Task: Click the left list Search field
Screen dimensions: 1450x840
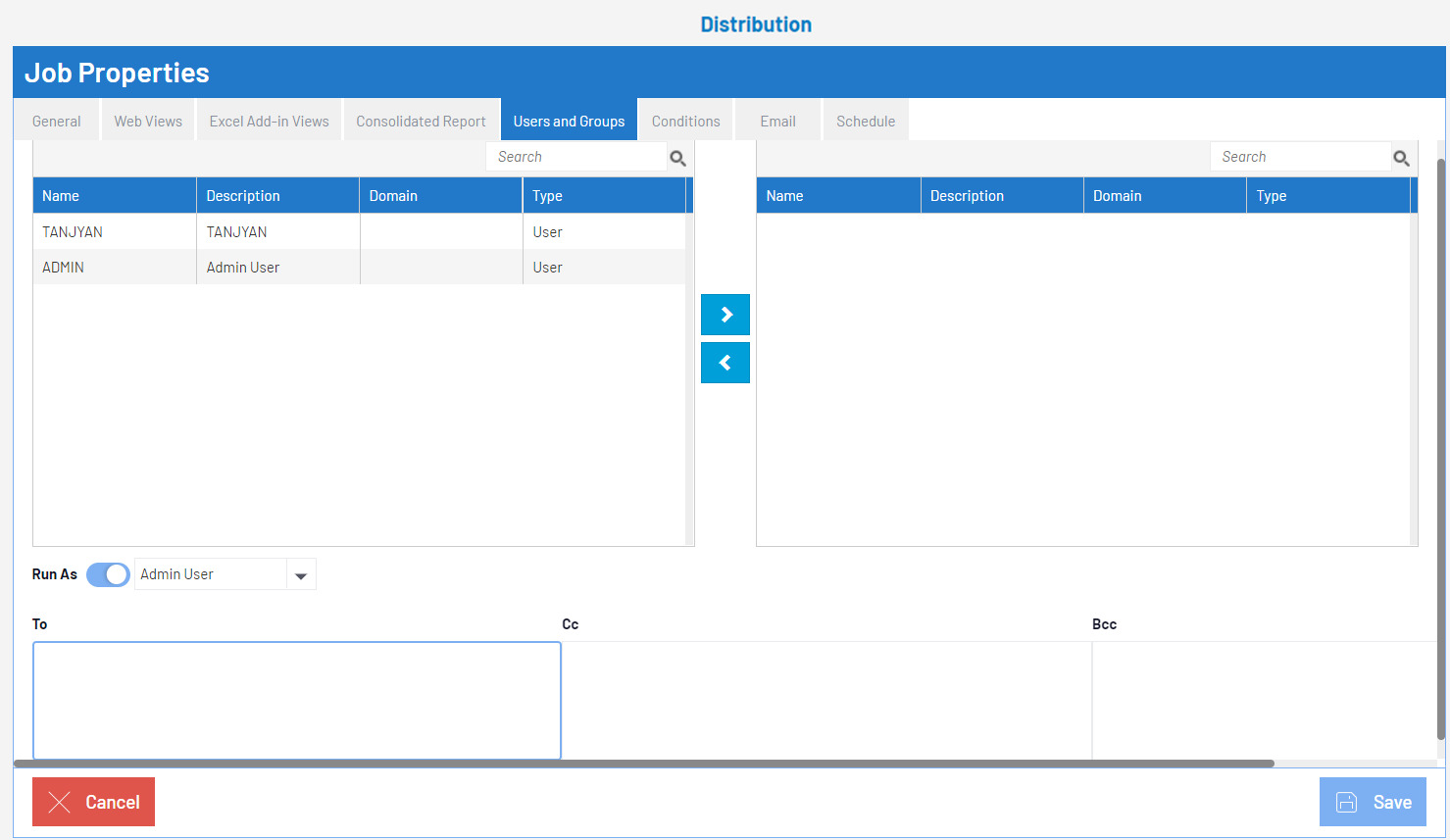Action: point(575,157)
